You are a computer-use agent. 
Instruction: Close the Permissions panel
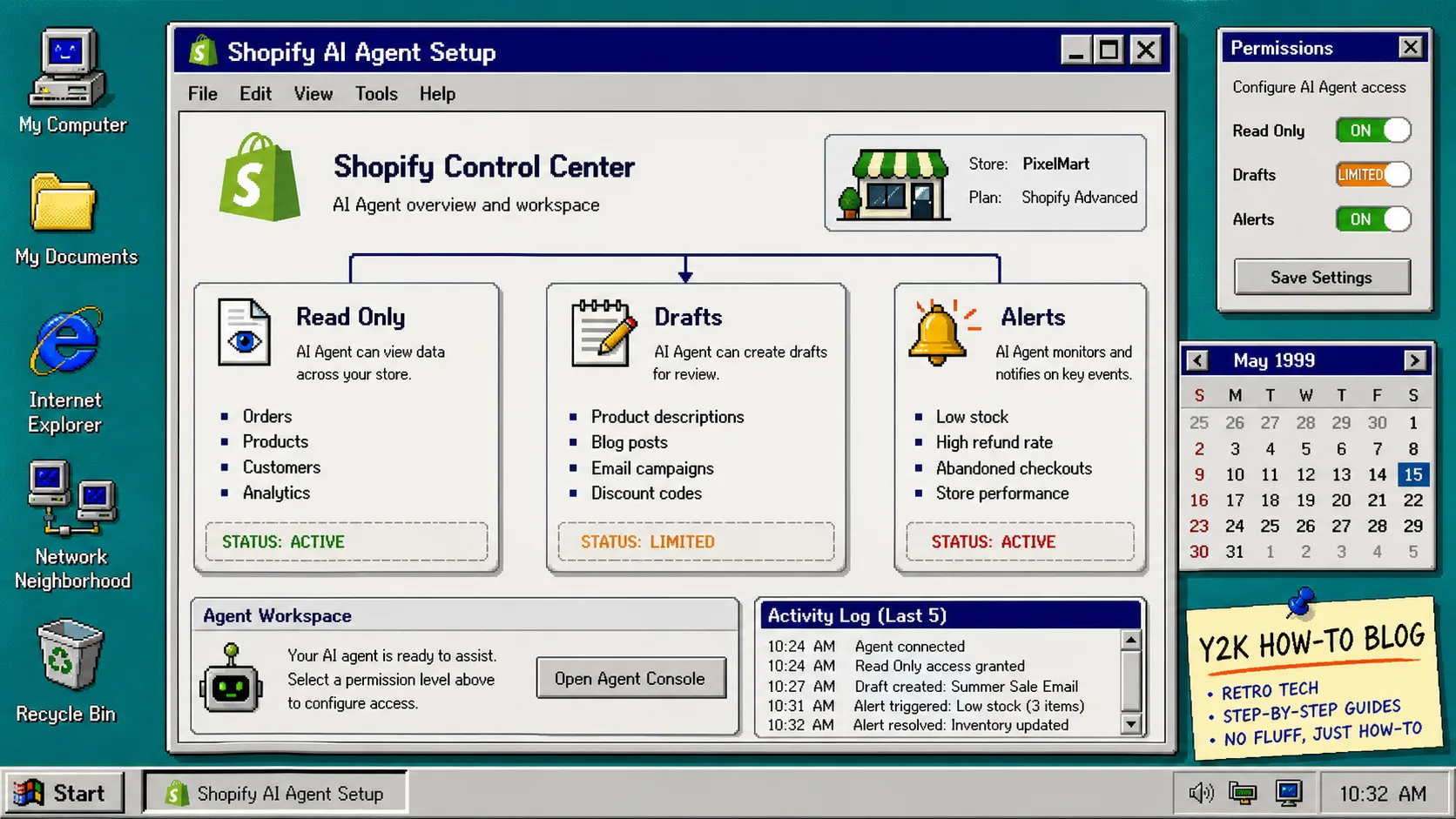tap(1411, 47)
